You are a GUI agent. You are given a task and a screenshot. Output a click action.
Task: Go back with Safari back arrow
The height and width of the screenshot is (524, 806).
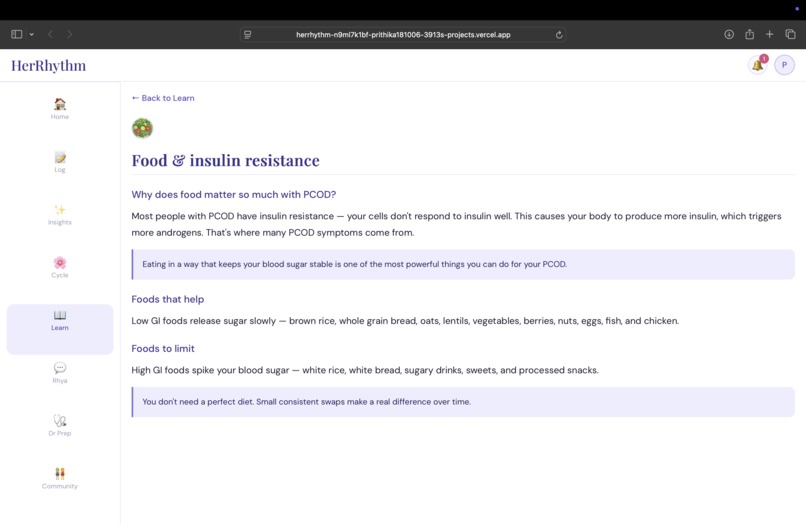50,34
